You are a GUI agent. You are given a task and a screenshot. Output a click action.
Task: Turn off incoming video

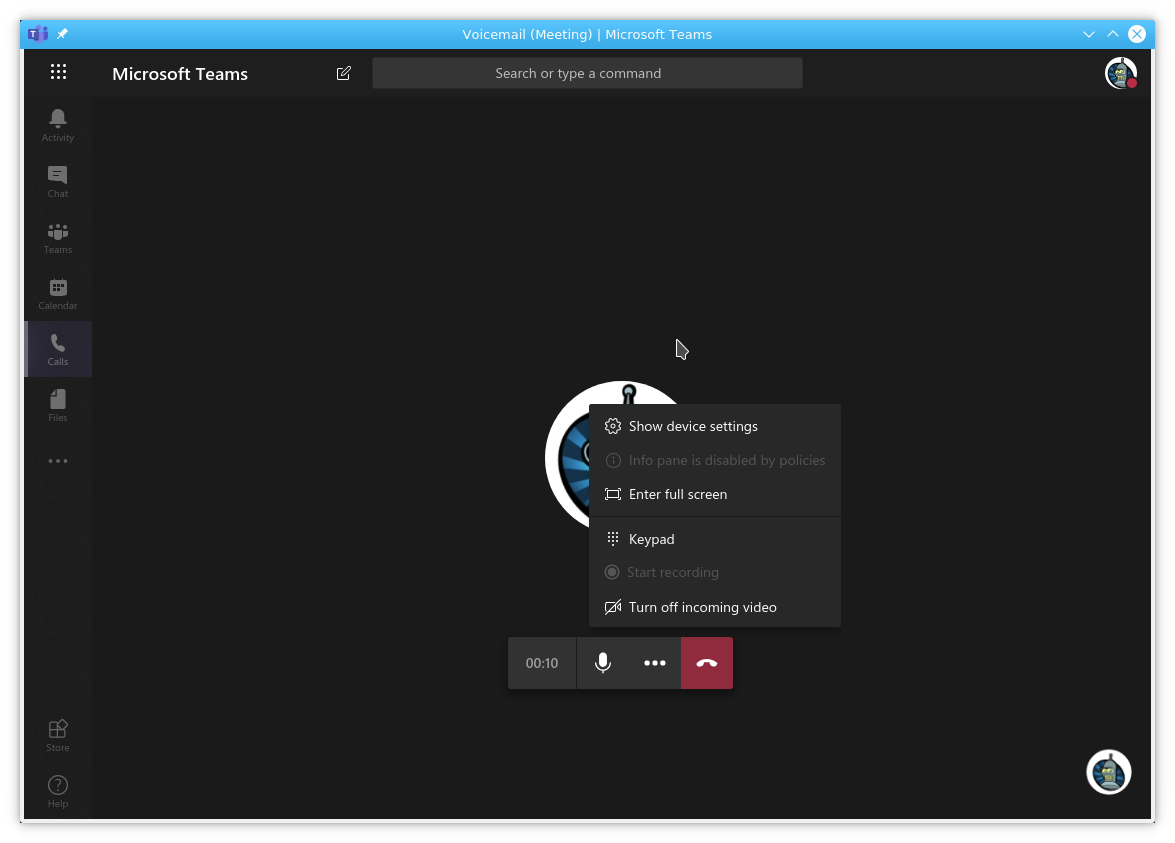tap(702, 607)
